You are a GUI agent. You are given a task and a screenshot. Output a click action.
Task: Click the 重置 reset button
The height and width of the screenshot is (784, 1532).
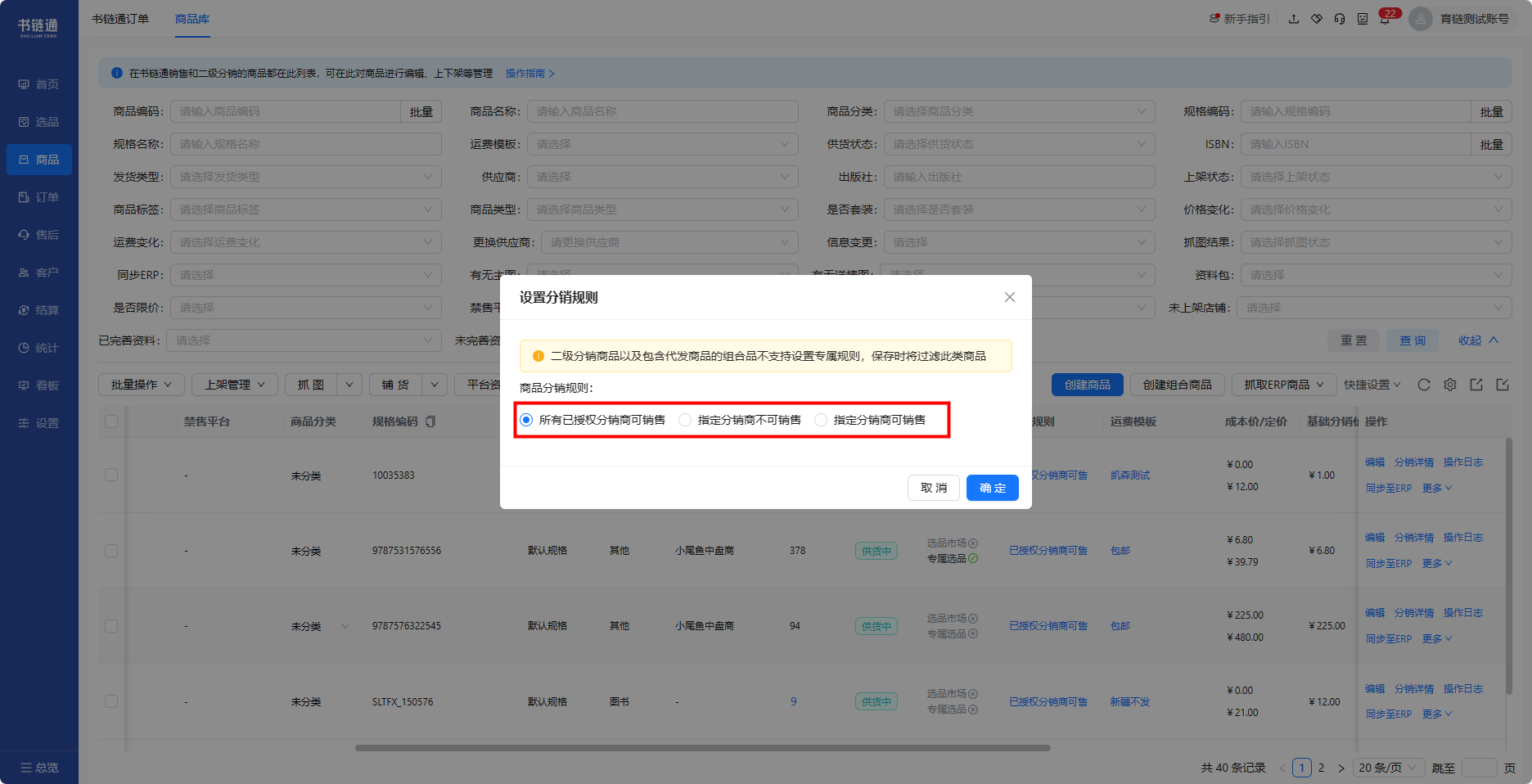(x=1354, y=340)
